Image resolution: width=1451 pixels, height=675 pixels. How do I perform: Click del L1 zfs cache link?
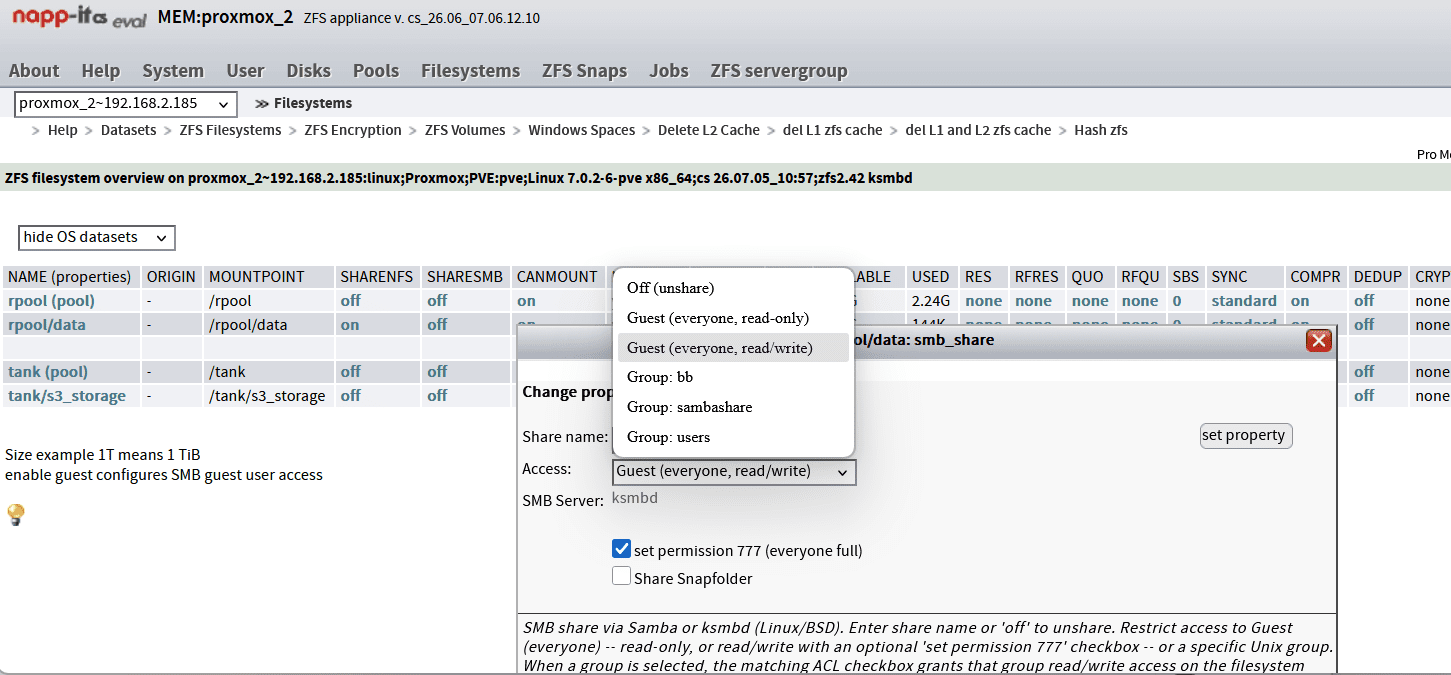coord(833,130)
